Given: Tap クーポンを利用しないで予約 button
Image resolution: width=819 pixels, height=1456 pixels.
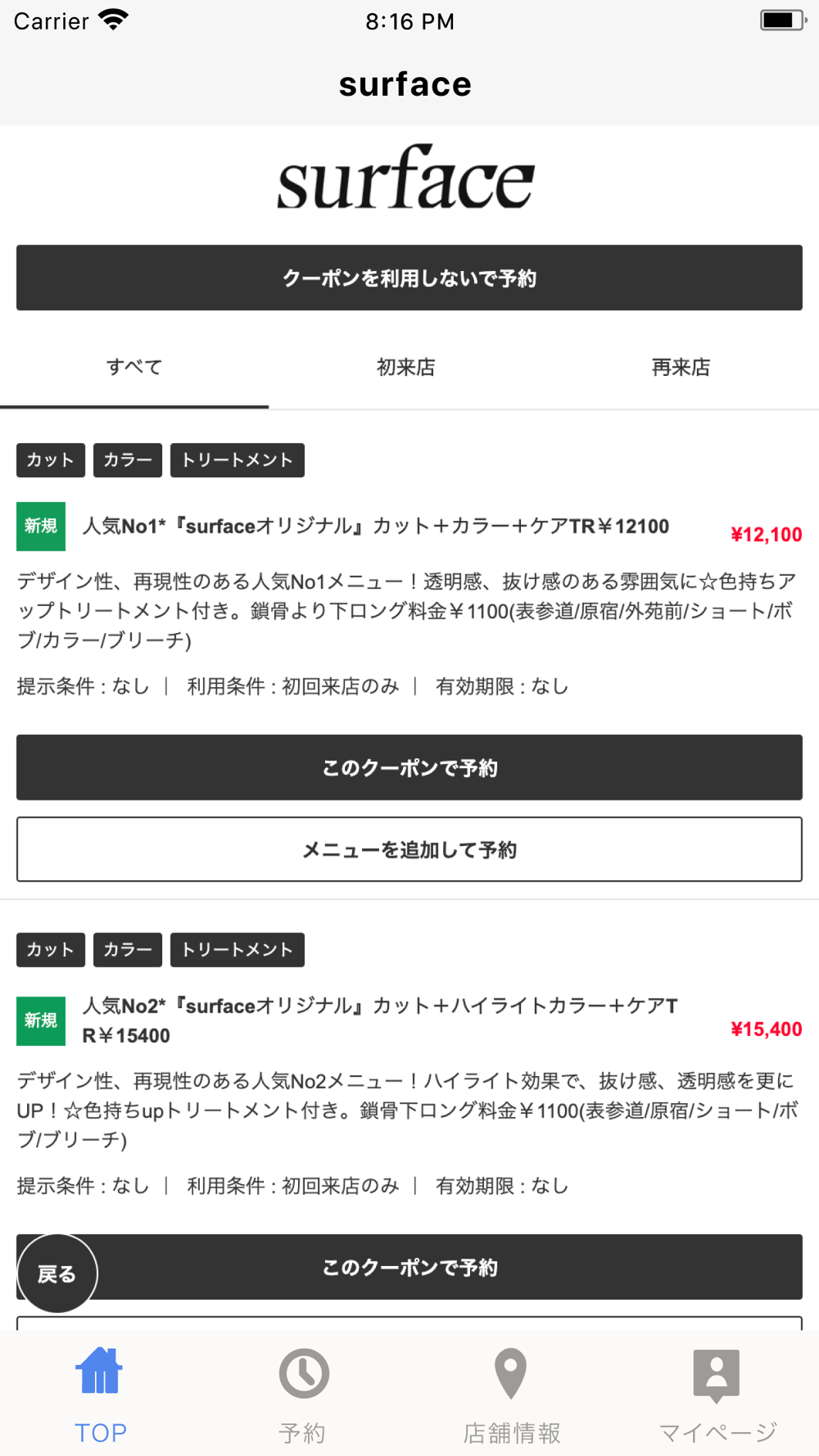Looking at the screenshot, I should click(409, 278).
